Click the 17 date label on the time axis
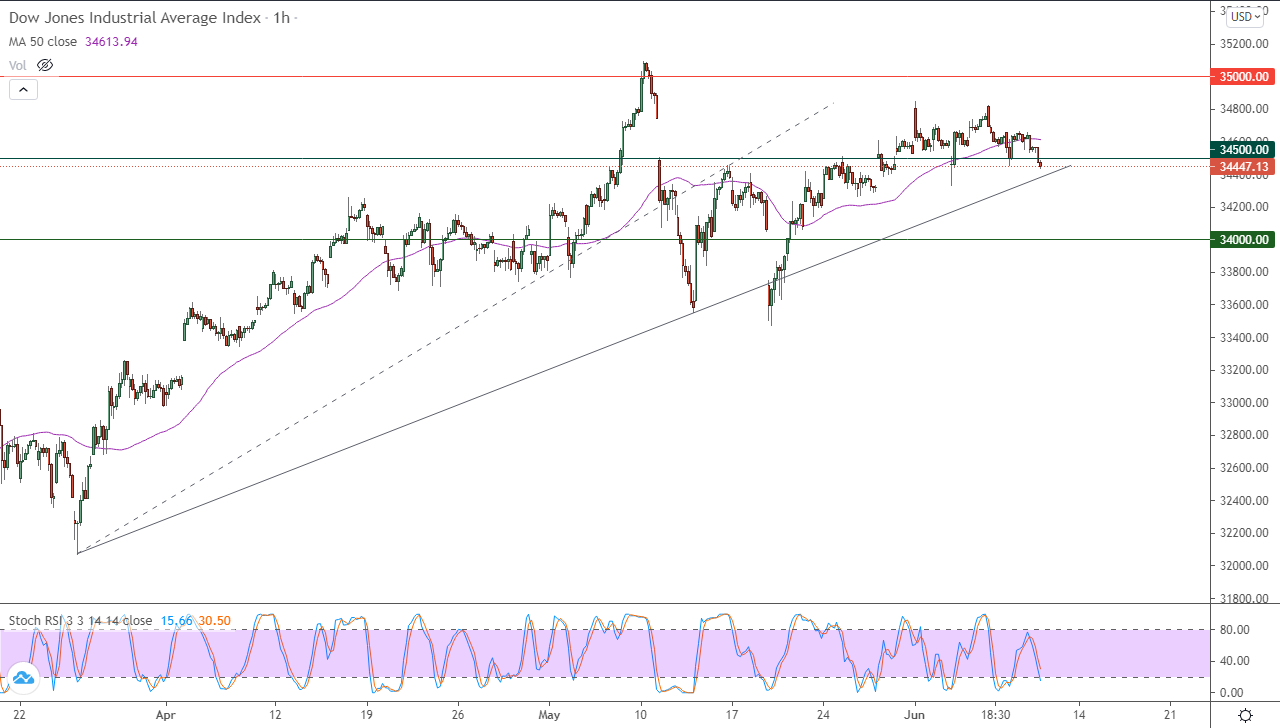Screen dimensions: 1280x728 pos(733,716)
